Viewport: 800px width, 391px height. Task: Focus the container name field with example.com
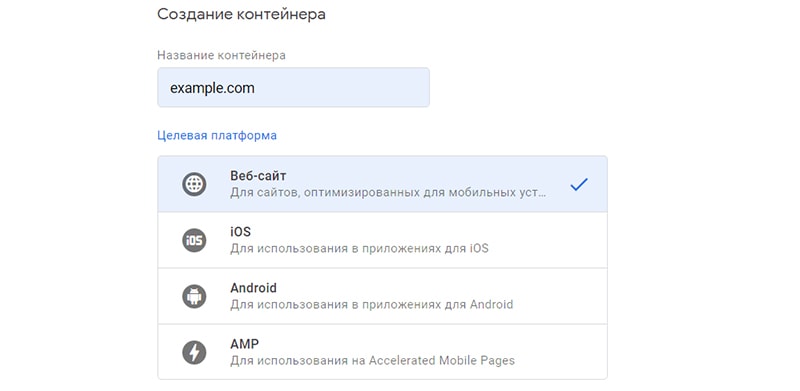(293, 87)
